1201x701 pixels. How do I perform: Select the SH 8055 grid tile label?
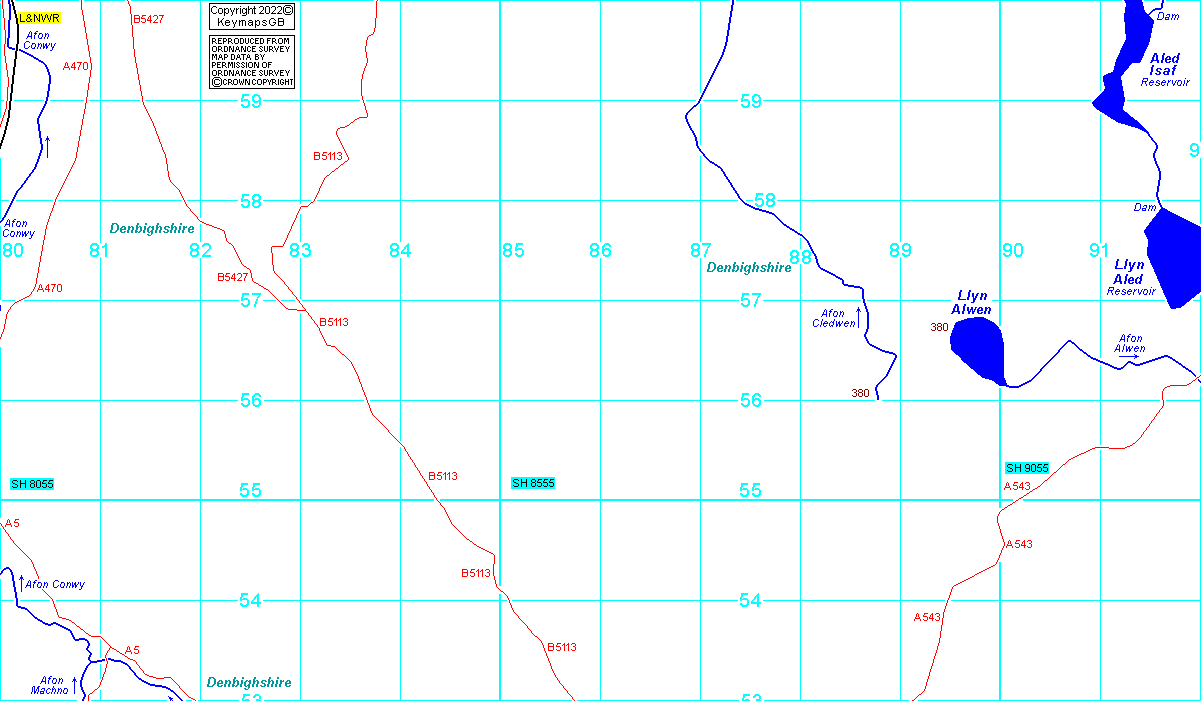(x=32, y=484)
